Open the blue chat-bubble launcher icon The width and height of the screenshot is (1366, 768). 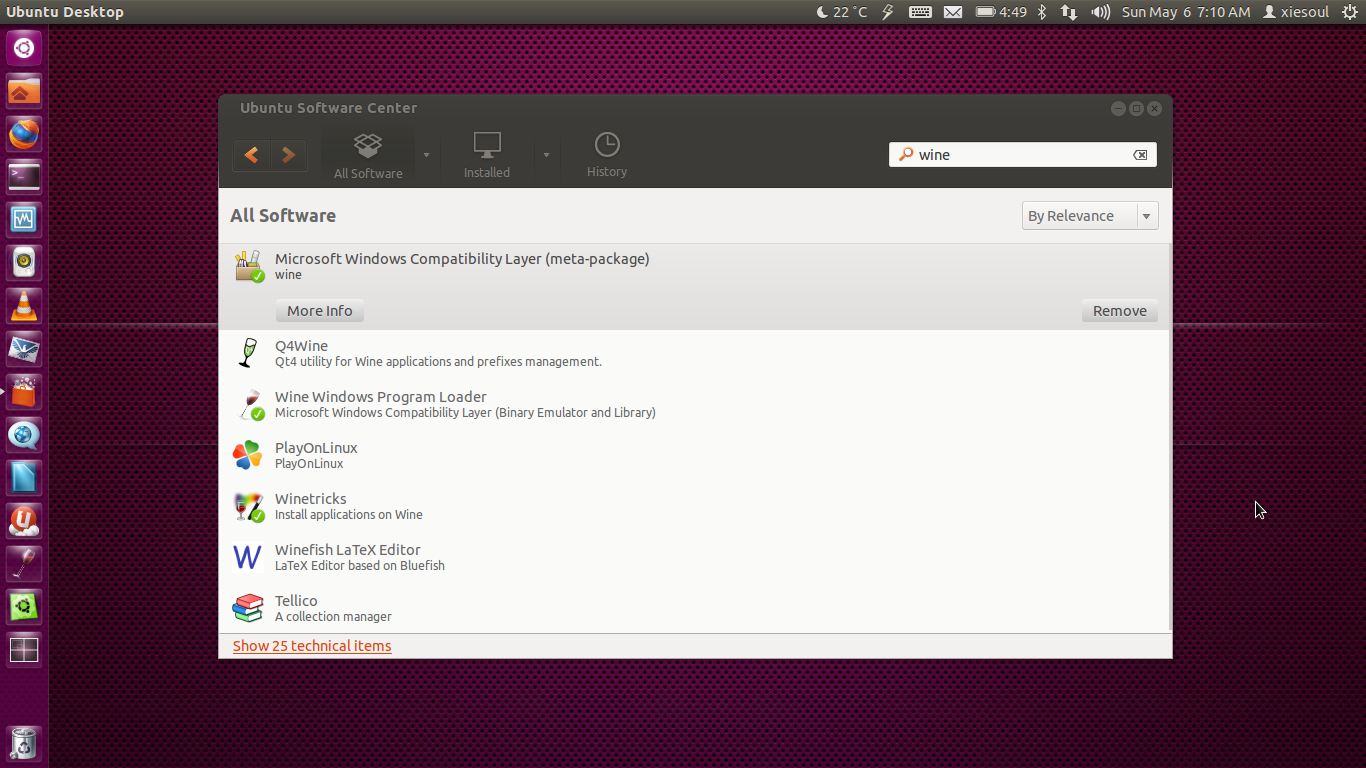pyautogui.click(x=24, y=435)
